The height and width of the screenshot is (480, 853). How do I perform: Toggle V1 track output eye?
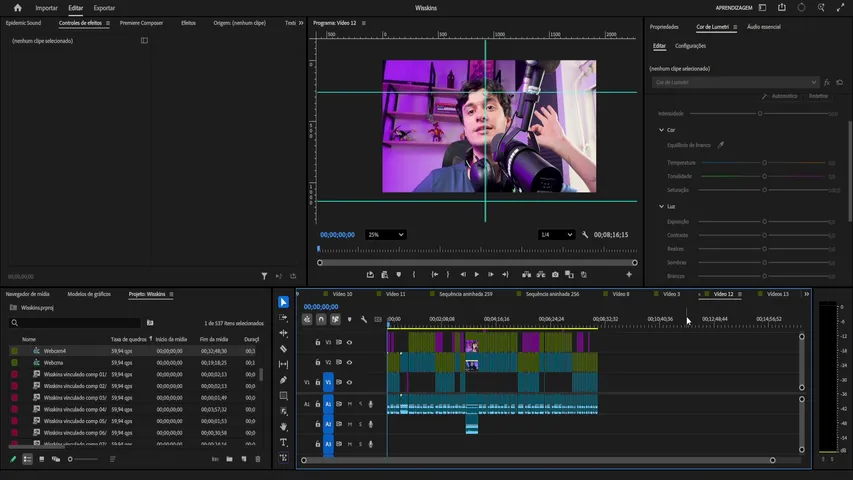click(x=349, y=382)
